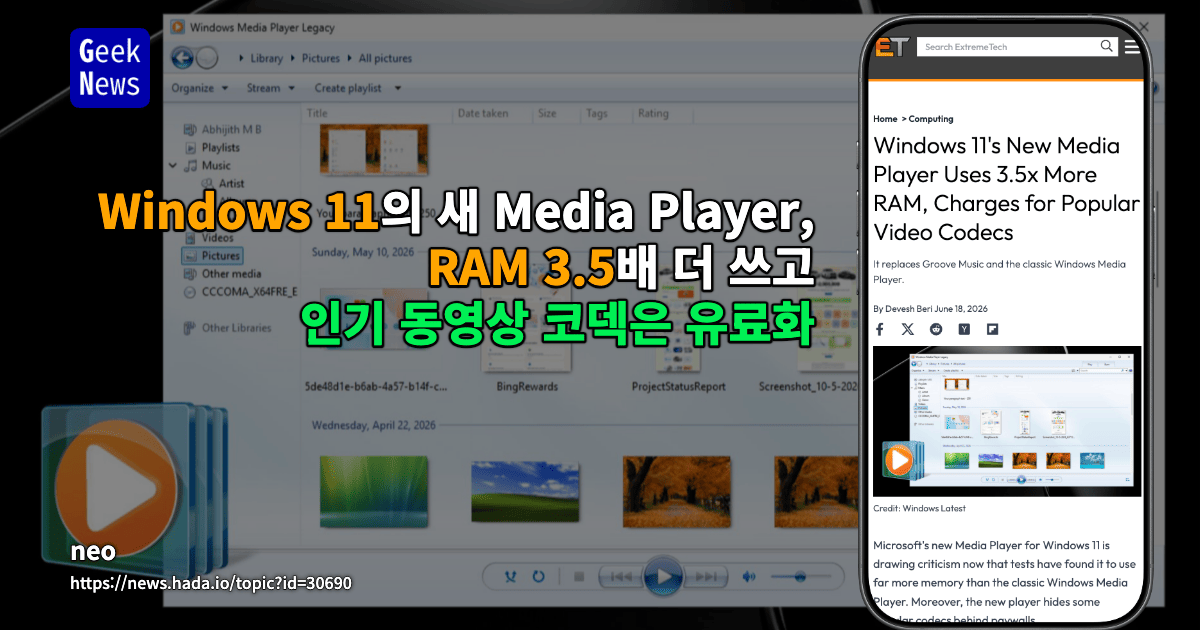
Task: Select Abhijith M B library node
Action: (221, 129)
